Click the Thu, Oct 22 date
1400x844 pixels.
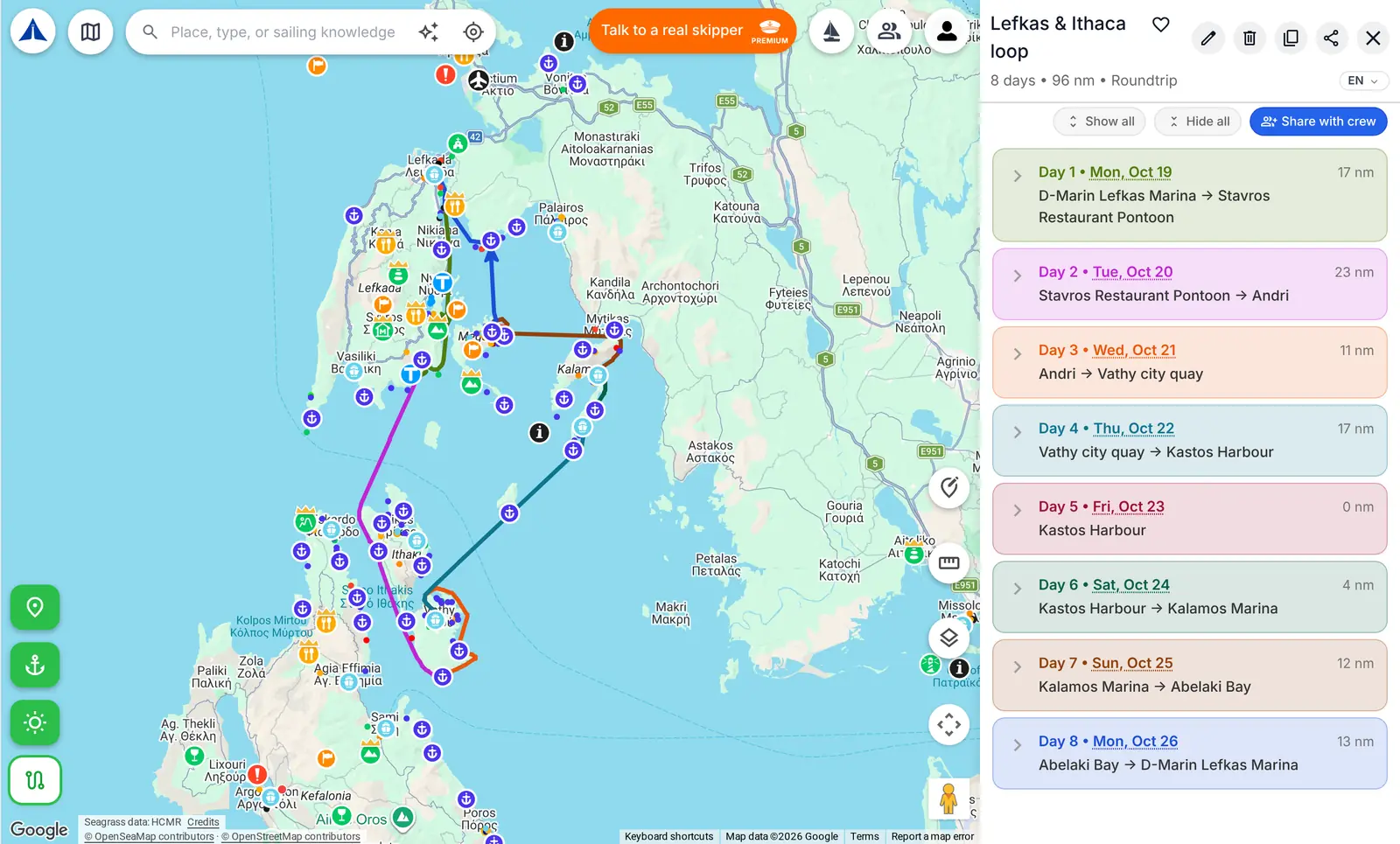[1134, 429]
